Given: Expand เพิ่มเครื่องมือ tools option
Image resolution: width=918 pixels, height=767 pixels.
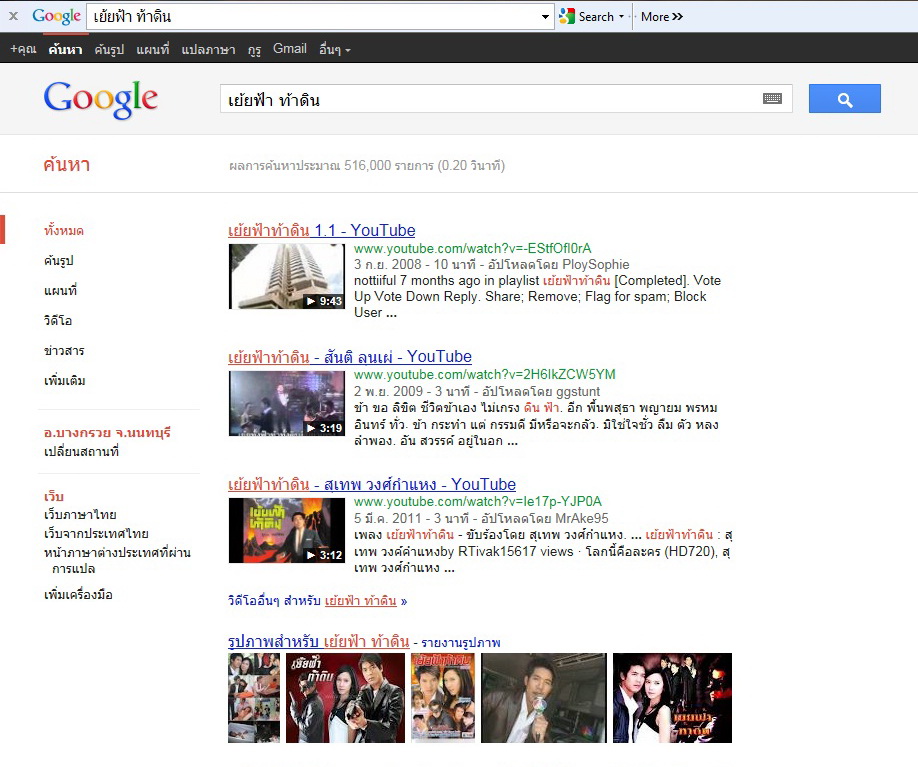Looking at the screenshot, I should (x=78, y=595).
